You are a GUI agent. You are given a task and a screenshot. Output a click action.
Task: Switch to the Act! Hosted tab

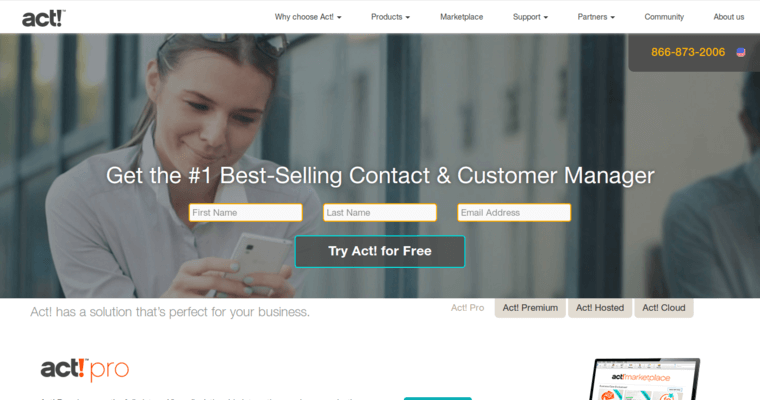click(x=600, y=308)
